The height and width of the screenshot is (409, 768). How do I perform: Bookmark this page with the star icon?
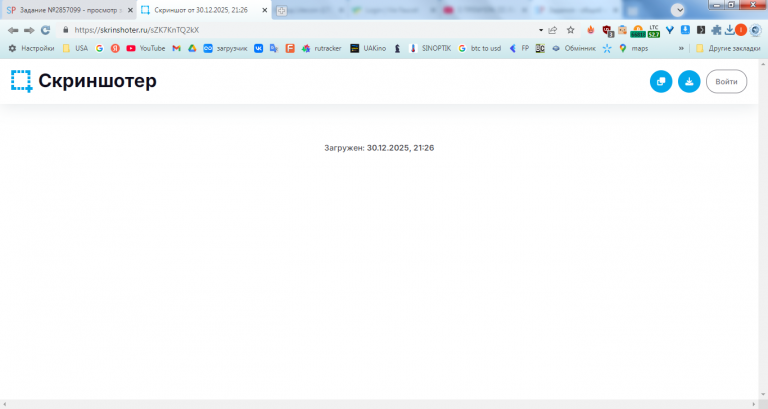[x=571, y=30]
